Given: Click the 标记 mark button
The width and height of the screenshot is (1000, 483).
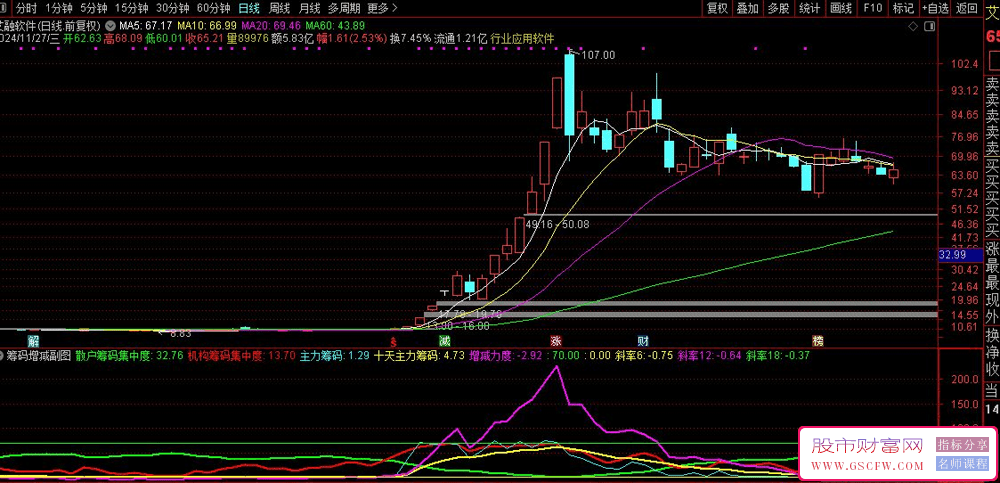Looking at the screenshot, I should [x=903, y=8].
